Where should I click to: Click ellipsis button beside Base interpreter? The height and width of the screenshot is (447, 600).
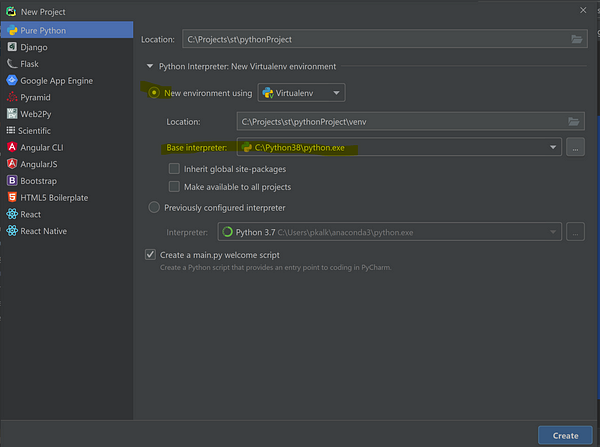click(575, 147)
